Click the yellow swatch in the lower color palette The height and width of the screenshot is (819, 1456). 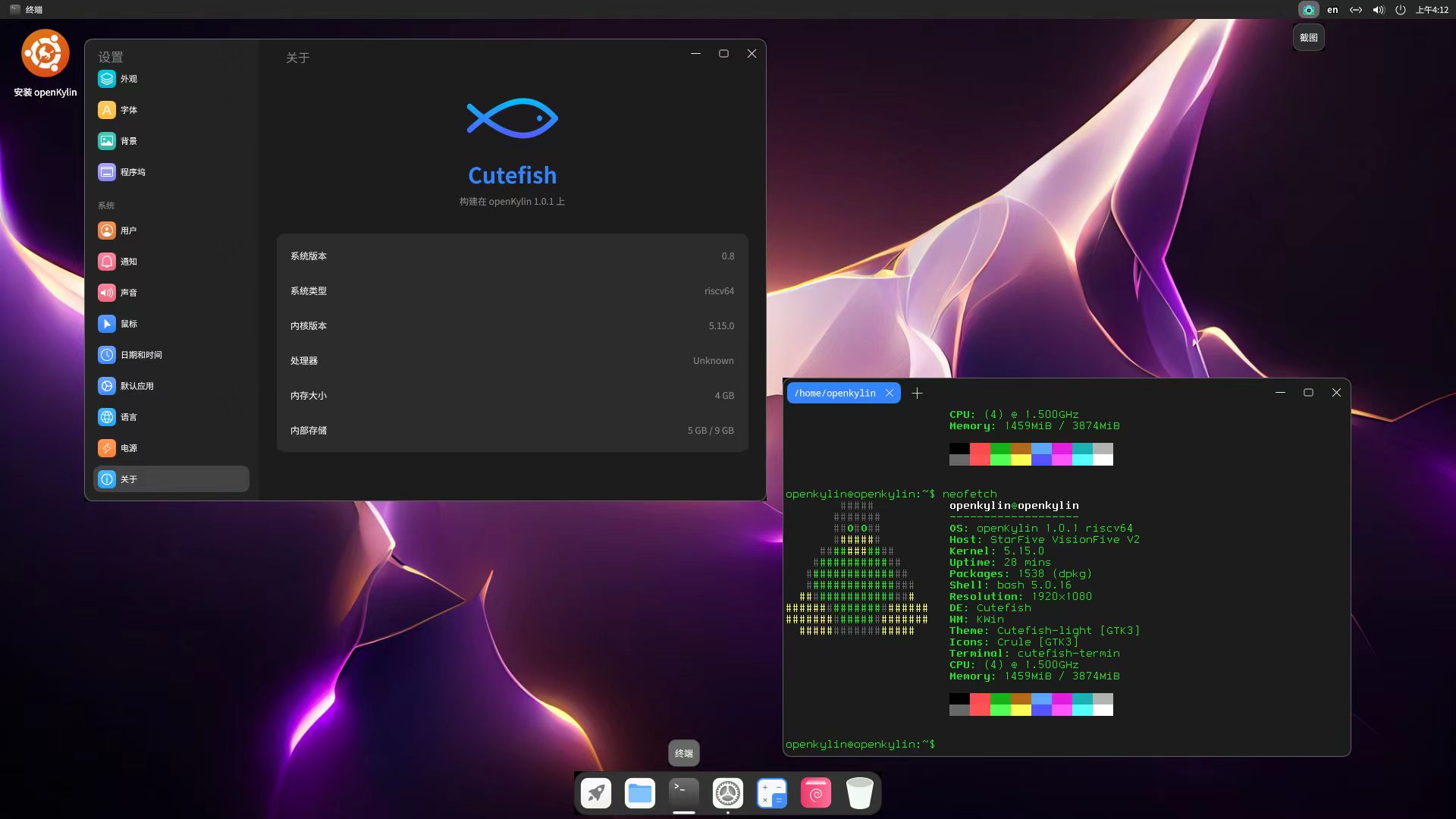pyautogui.click(x=1021, y=711)
